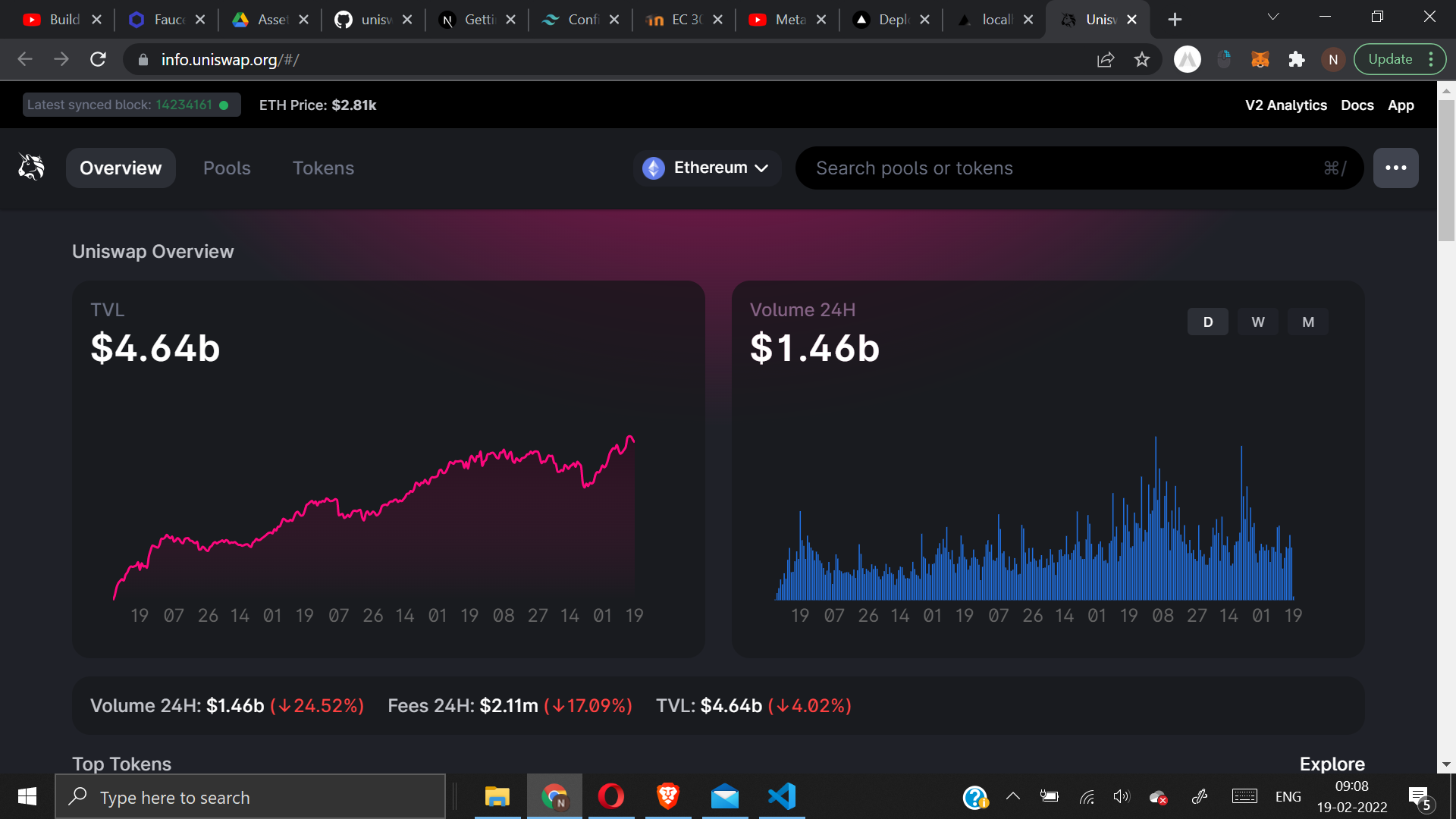Bookmark page with star icon
The height and width of the screenshot is (819, 1456).
[1142, 59]
